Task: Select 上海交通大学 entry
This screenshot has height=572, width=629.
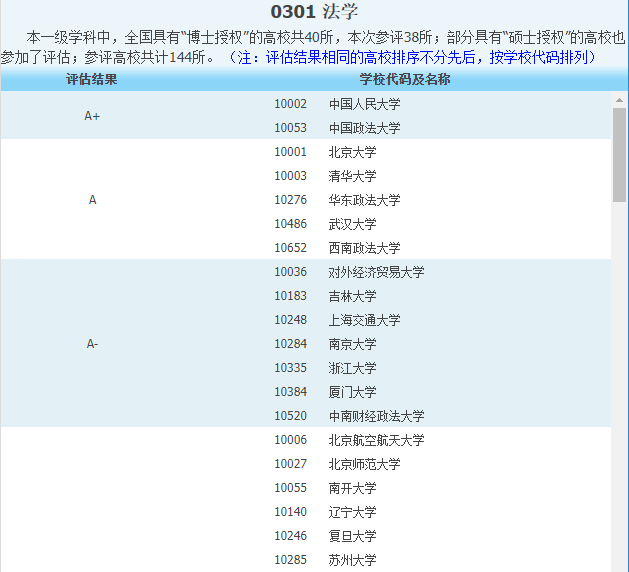Action: [x=365, y=320]
